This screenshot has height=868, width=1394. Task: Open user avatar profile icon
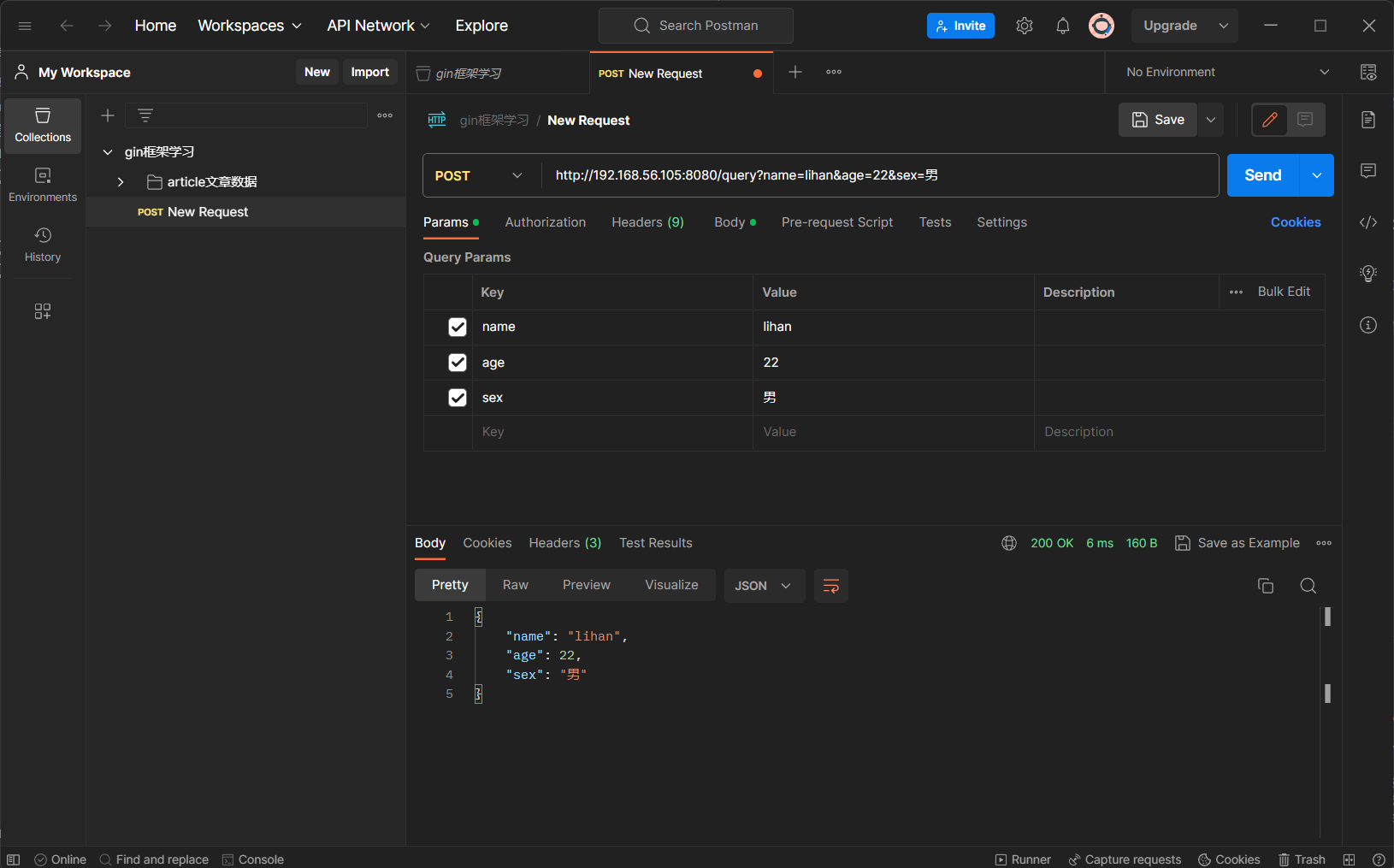(x=1102, y=26)
